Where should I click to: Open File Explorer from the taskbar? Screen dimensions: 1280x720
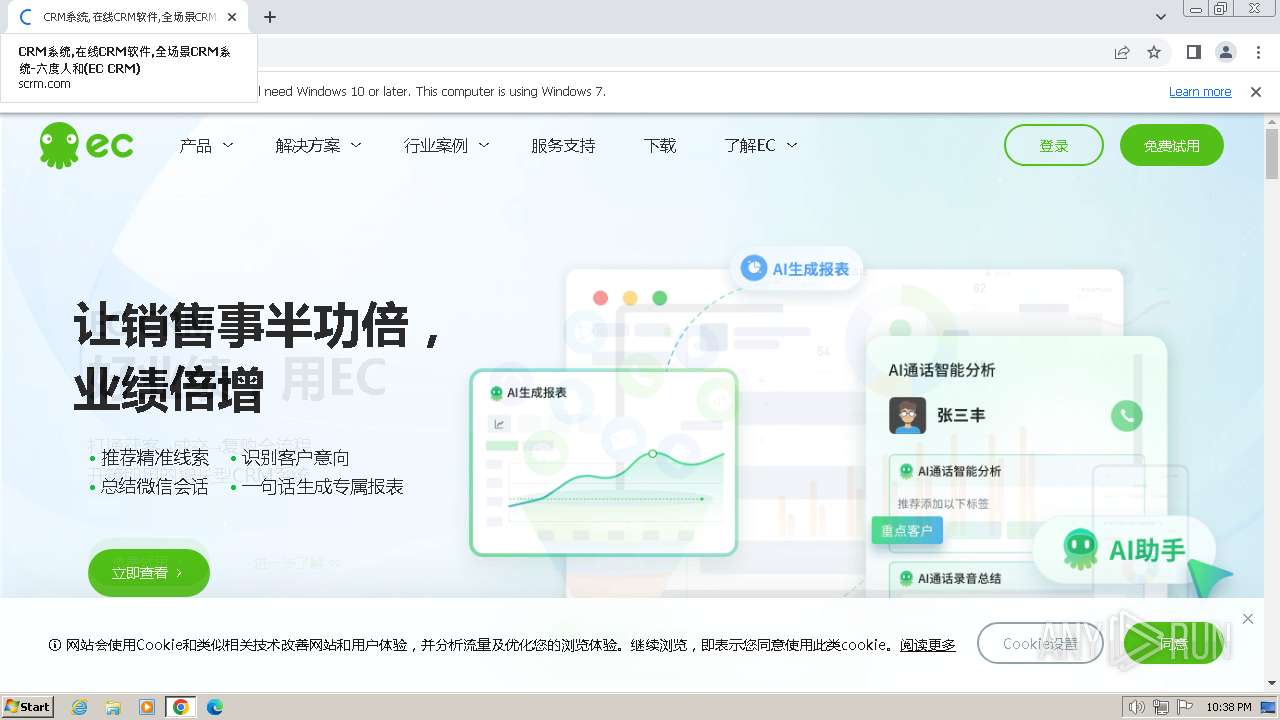[113, 707]
